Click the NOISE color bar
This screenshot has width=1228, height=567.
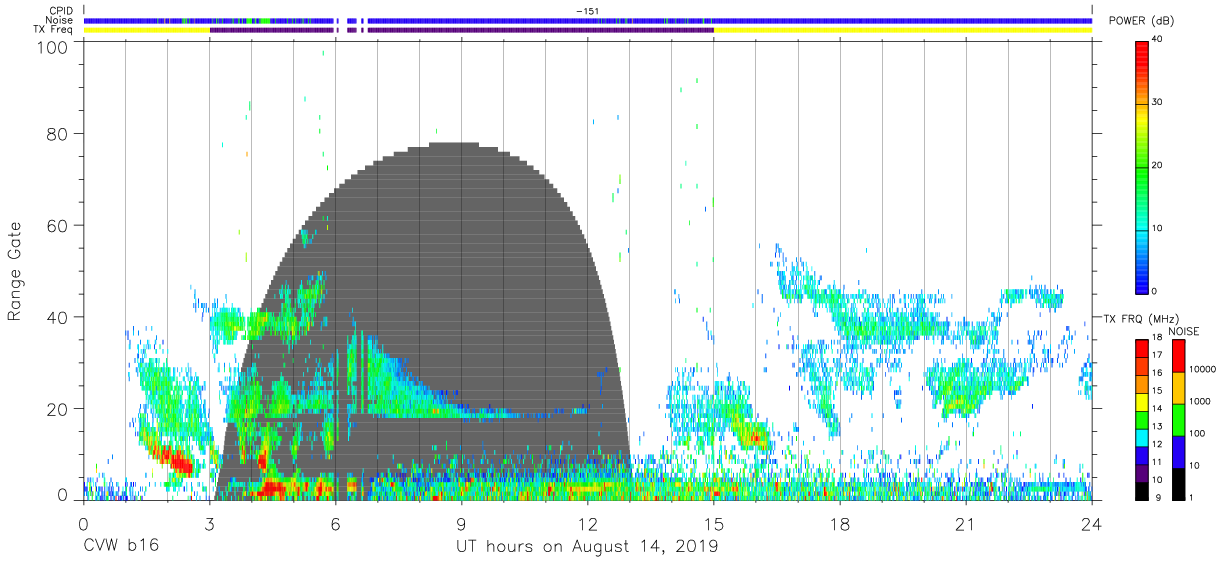(x=1178, y=419)
